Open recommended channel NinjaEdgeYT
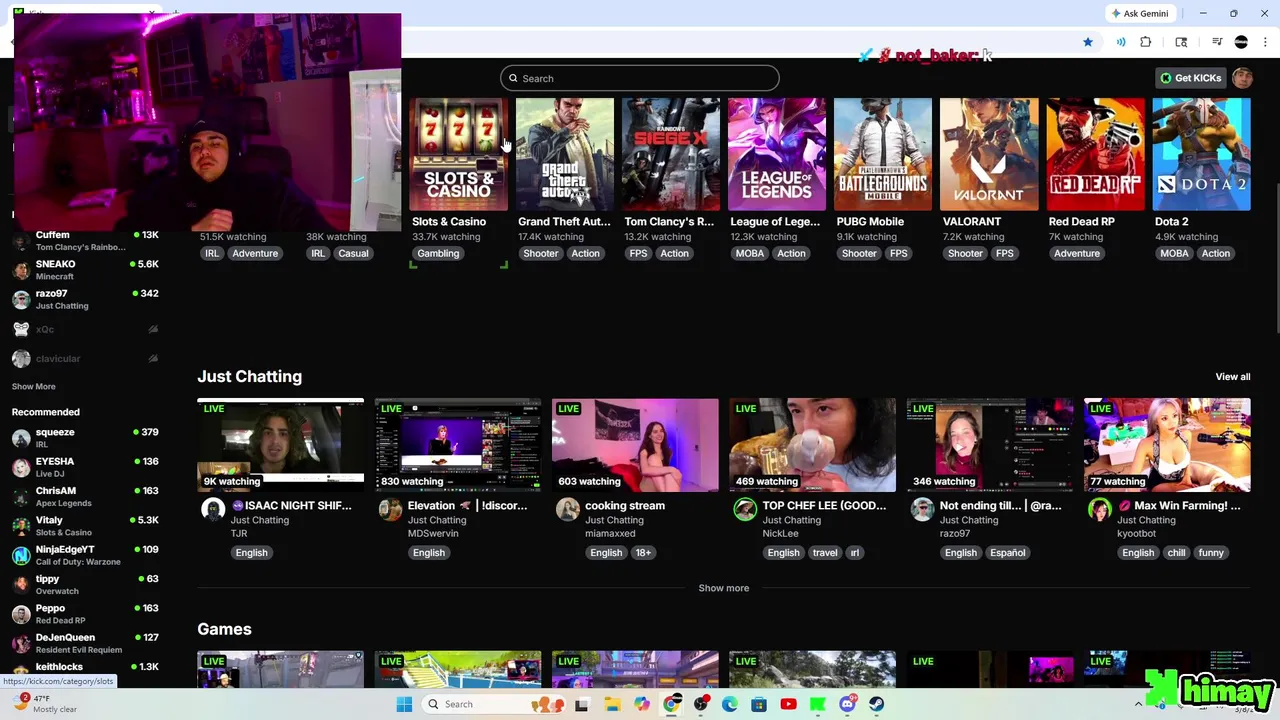 coord(85,555)
